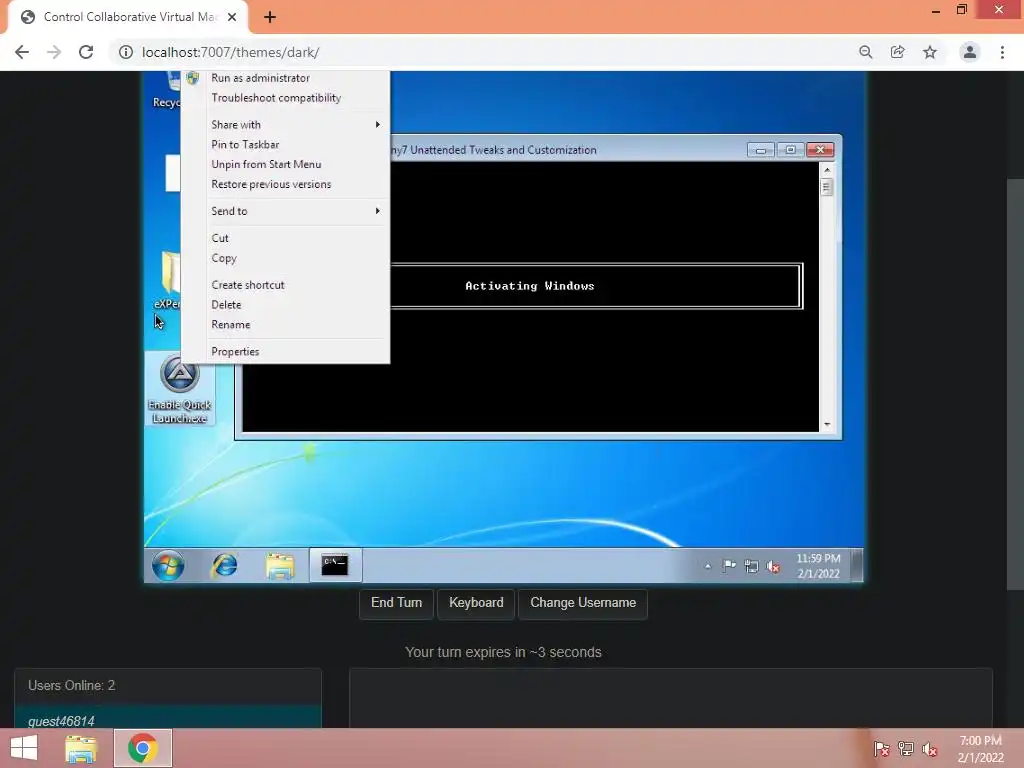Open Properties from the context menu
The image size is (1024, 768).
tap(285, 351)
